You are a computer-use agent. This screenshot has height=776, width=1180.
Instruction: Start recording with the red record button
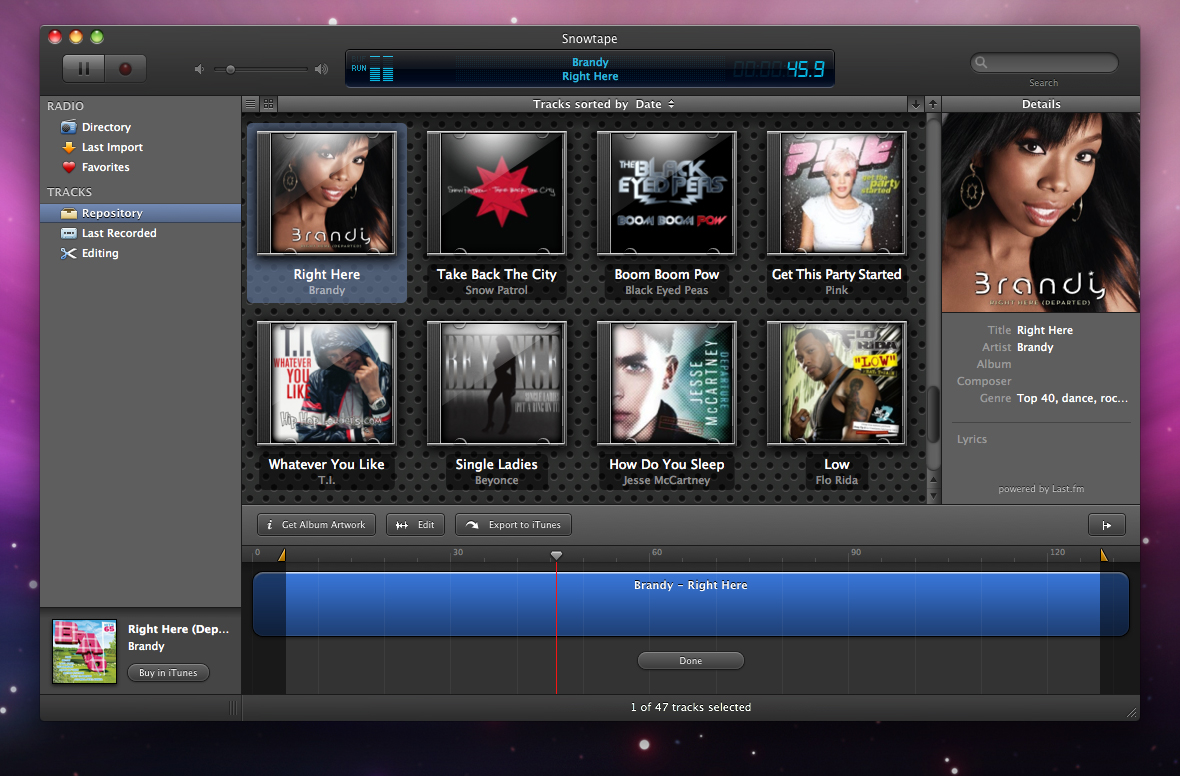pos(126,68)
